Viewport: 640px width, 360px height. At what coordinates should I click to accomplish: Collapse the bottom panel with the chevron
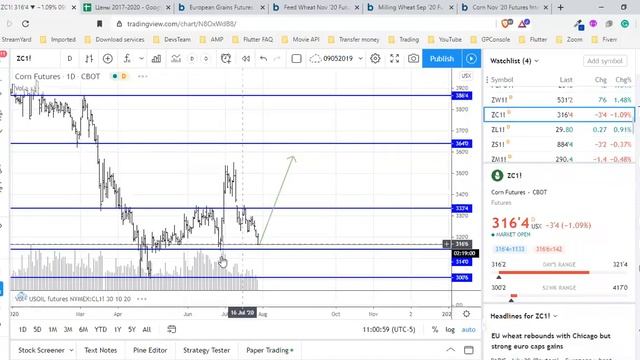[x=451, y=350]
